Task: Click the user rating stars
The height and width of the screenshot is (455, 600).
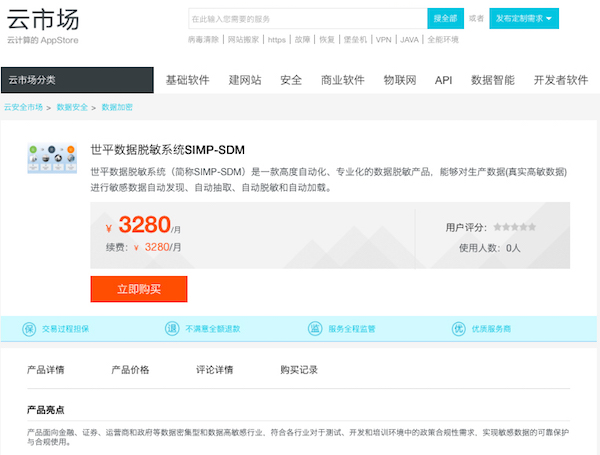Action: point(514,227)
